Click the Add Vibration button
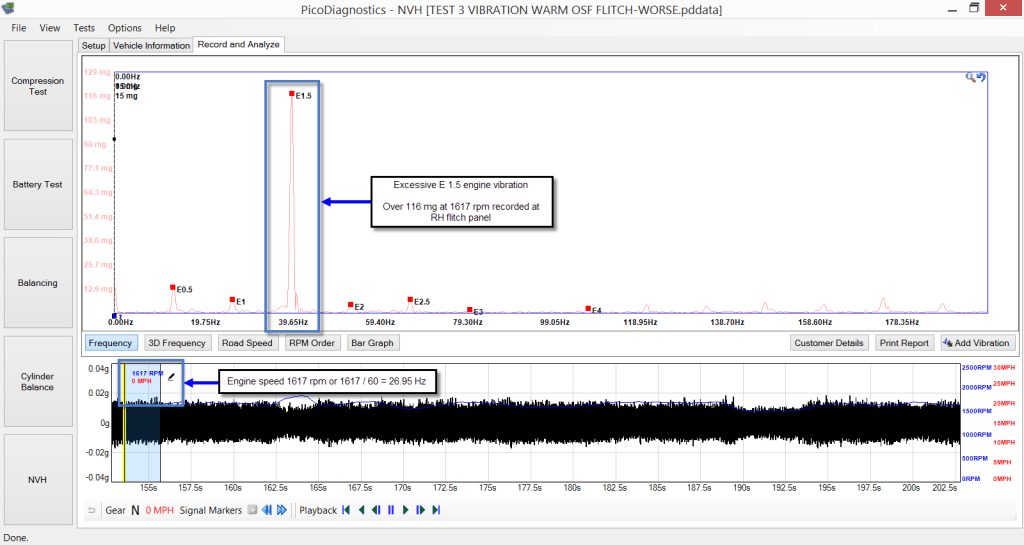 tap(976, 343)
